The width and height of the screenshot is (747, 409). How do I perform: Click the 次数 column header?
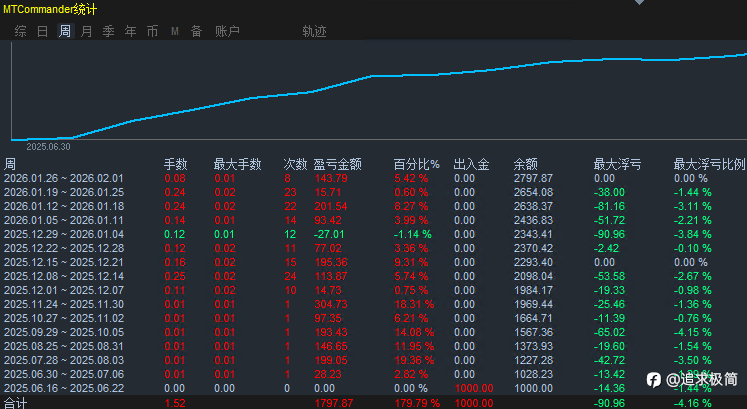295,164
